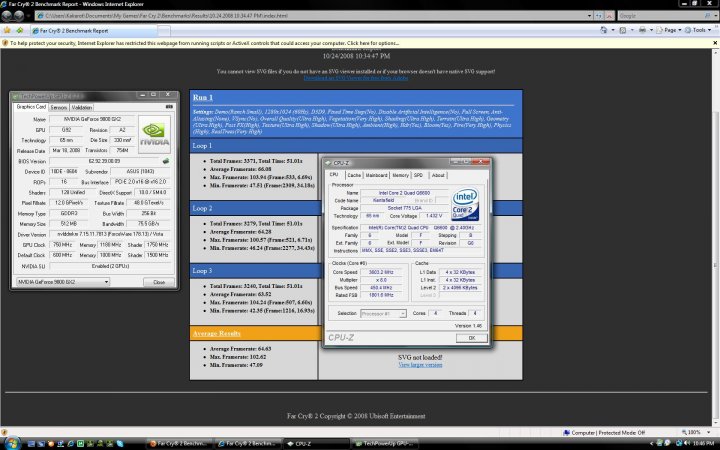Click the security information bar message

[x=204, y=43]
